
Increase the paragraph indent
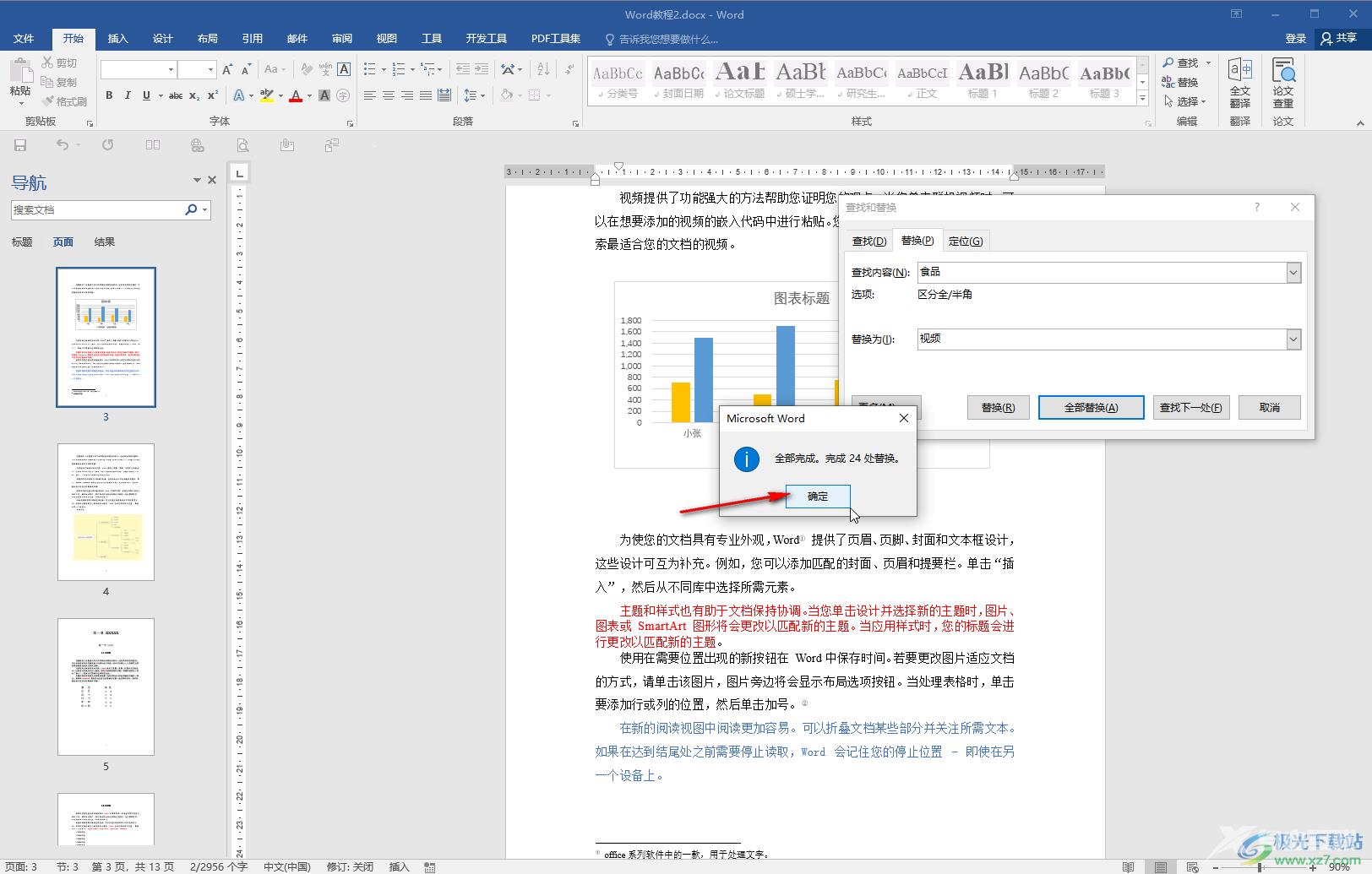point(482,69)
